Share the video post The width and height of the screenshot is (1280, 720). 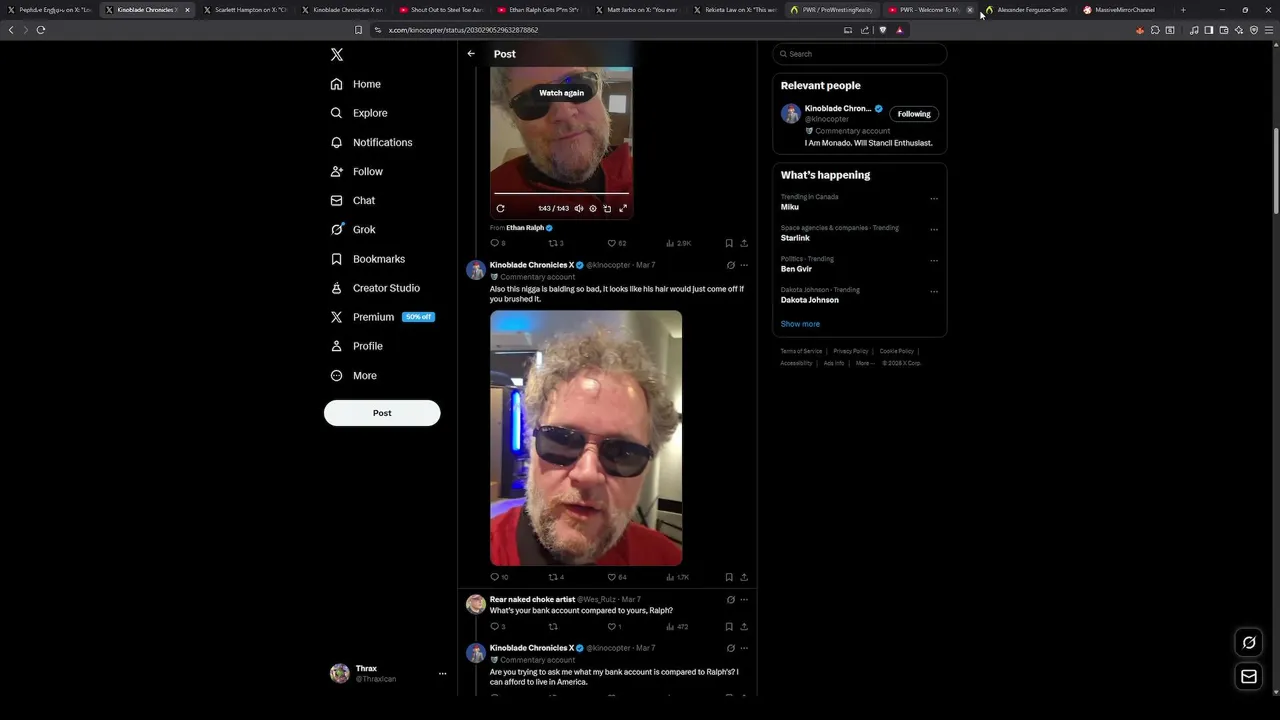pos(744,243)
